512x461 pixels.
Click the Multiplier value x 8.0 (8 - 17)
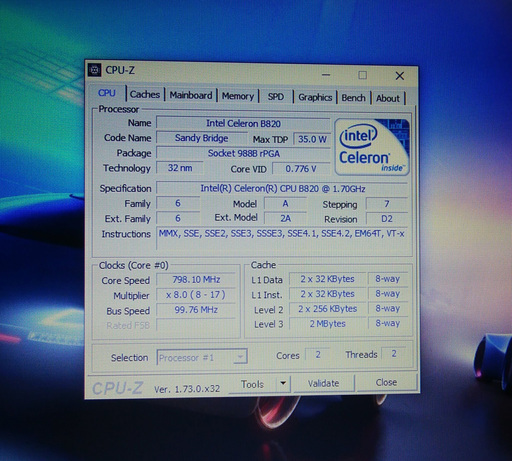[x=196, y=295]
